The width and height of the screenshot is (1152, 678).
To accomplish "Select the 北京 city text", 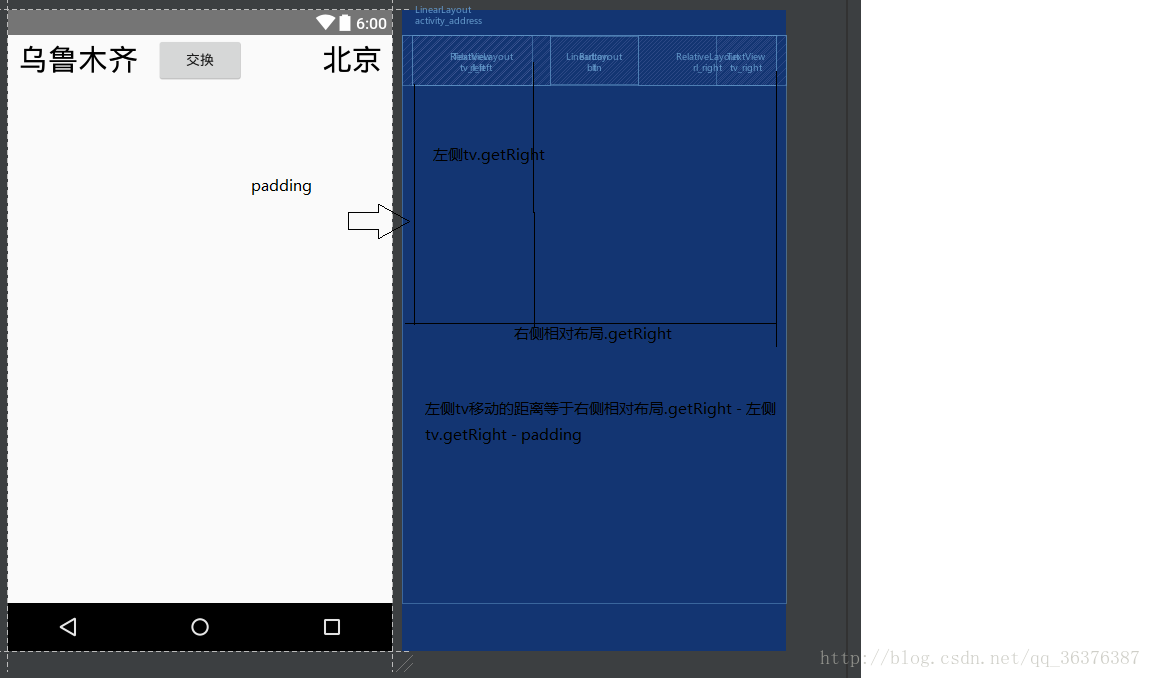I will click(352, 60).
